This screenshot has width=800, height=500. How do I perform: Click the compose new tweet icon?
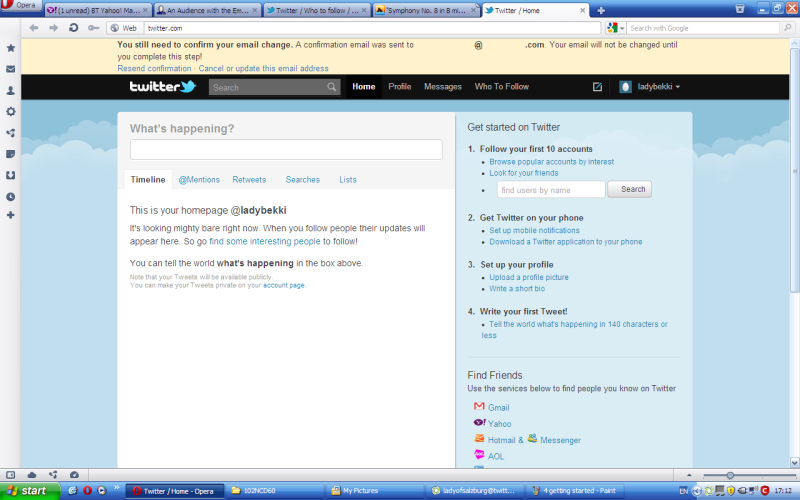point(597,87)
